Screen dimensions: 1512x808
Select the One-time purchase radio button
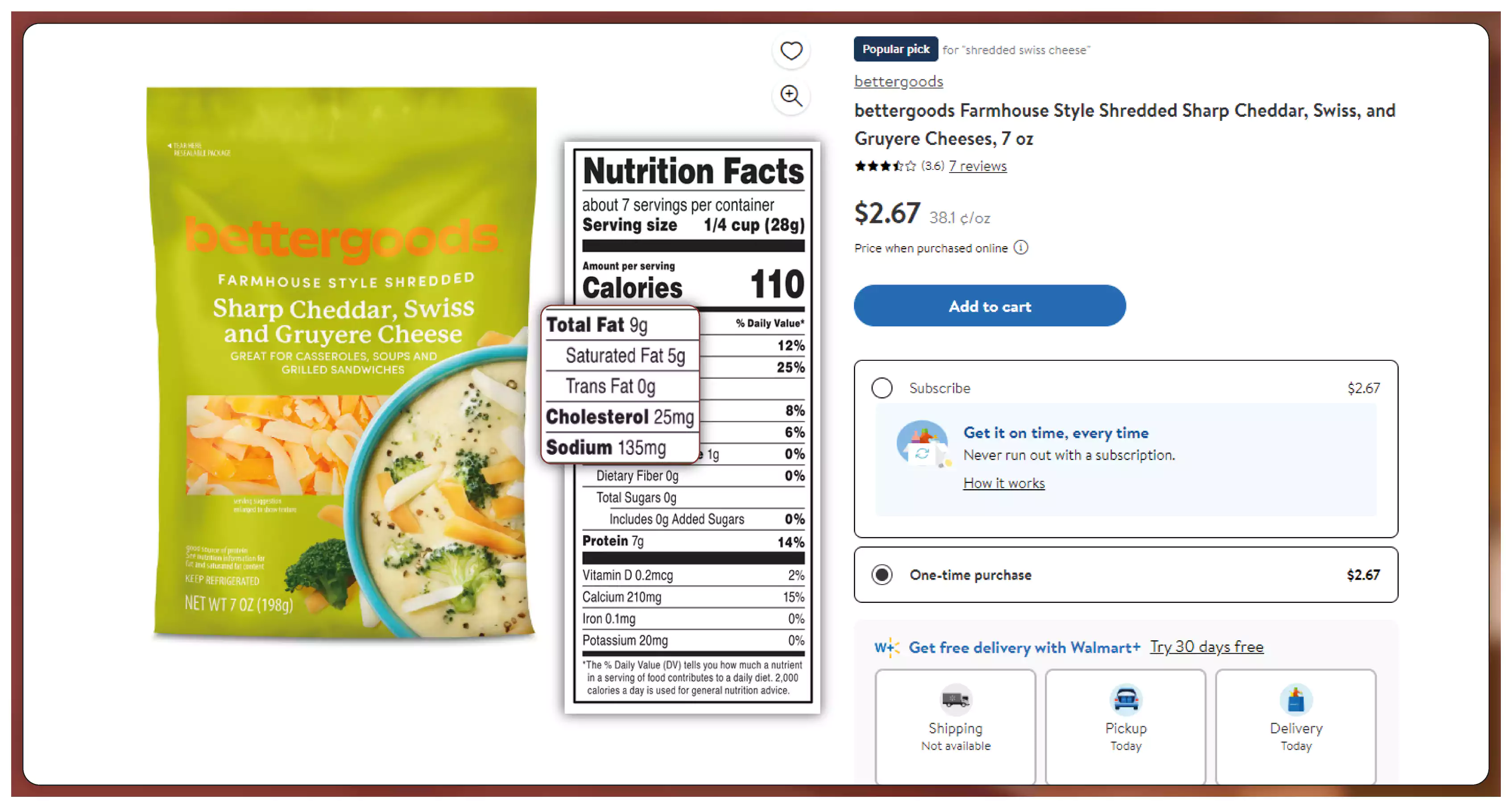879,575
